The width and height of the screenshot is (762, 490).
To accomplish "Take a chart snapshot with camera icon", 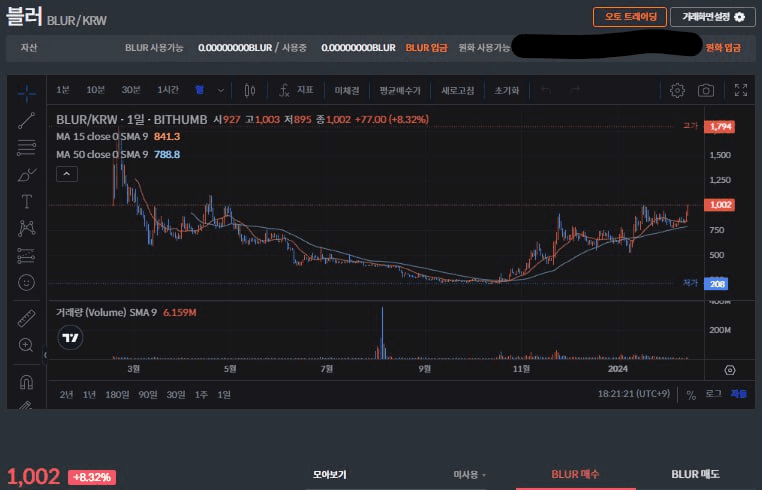I will (x=706, y=90).
